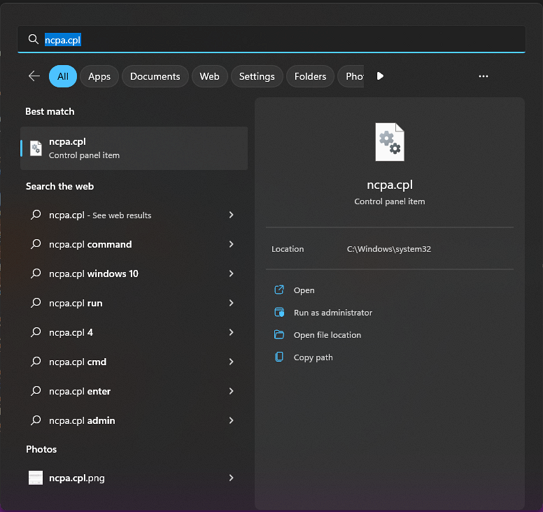Show more filter tabs with the arrow
This screenshot has width=543, height=512.
380,76
